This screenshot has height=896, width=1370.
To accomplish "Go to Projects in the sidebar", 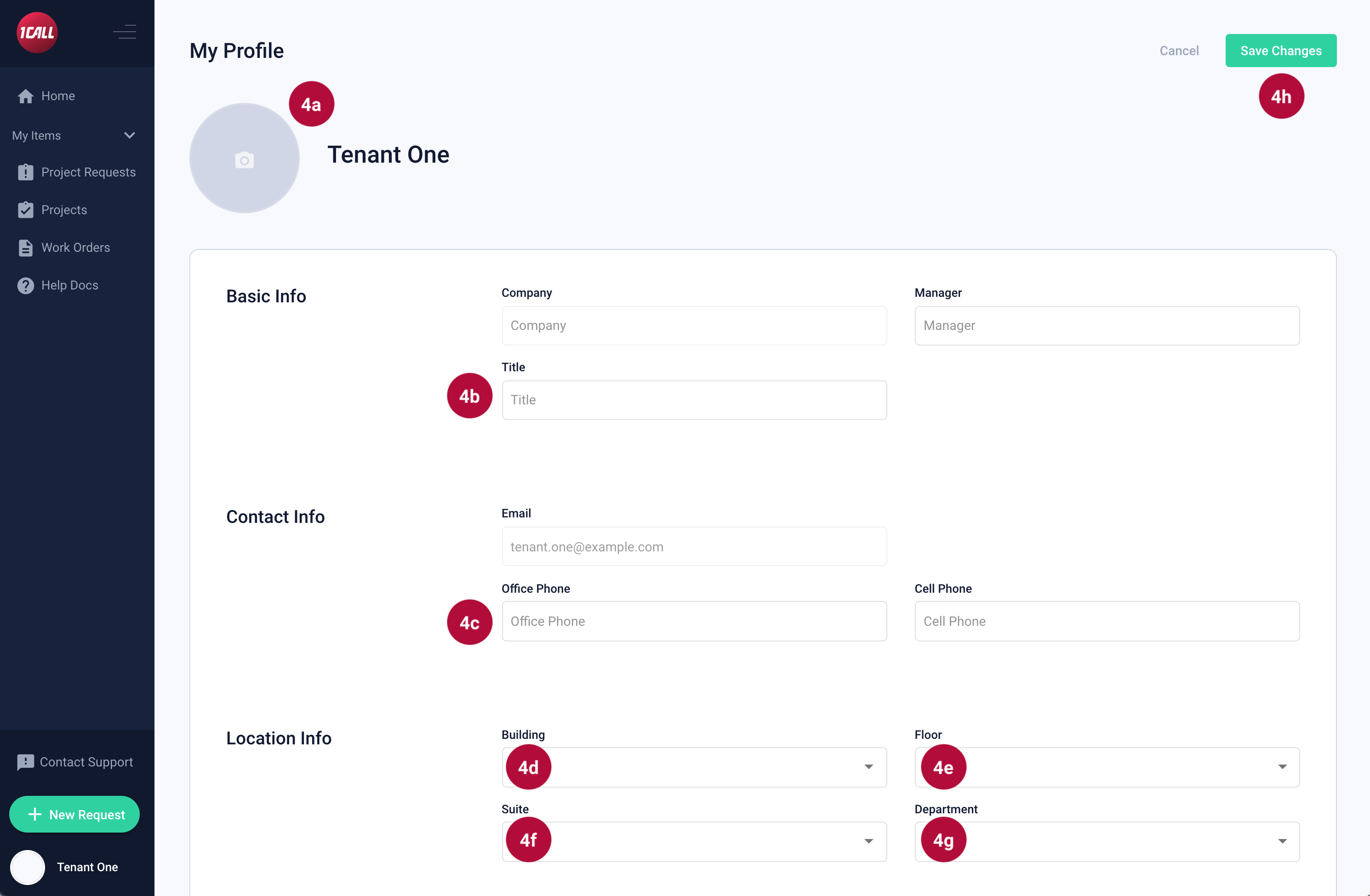I will [x=64, y=210].
